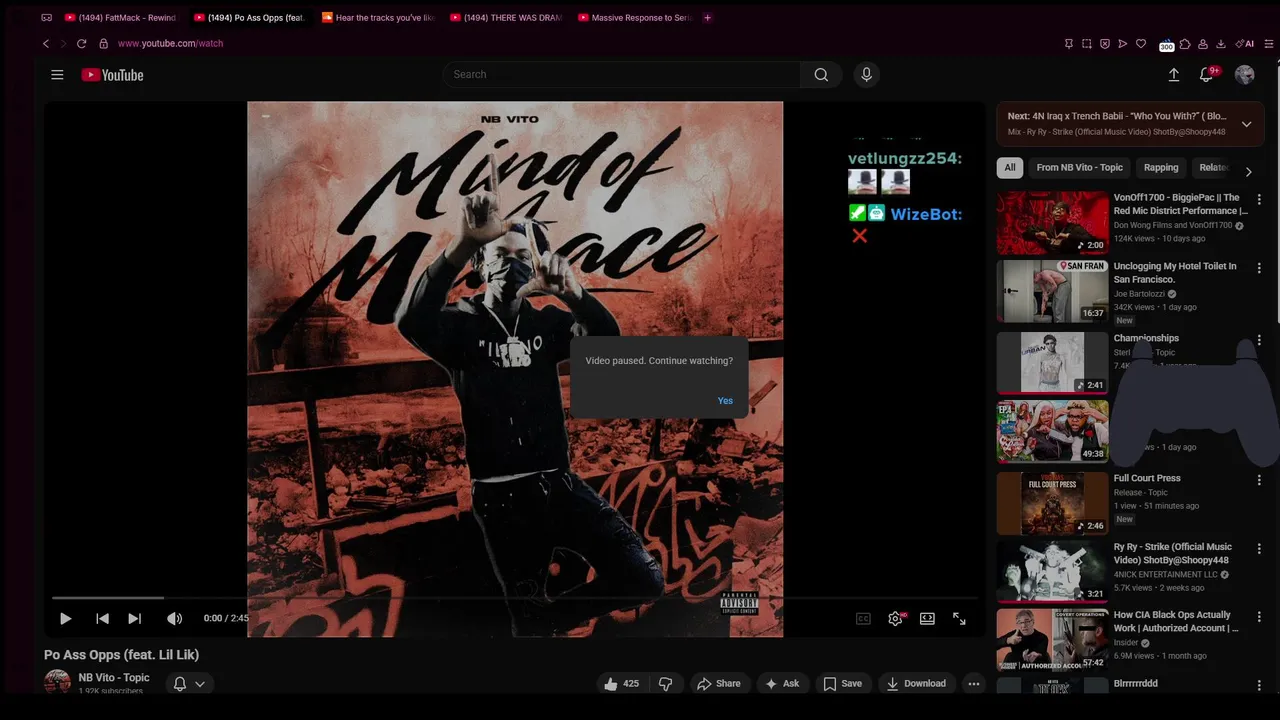Expand the Next up mix panel
Viewport: 1280px width, 720px height.
click(x=1246, y=124)
